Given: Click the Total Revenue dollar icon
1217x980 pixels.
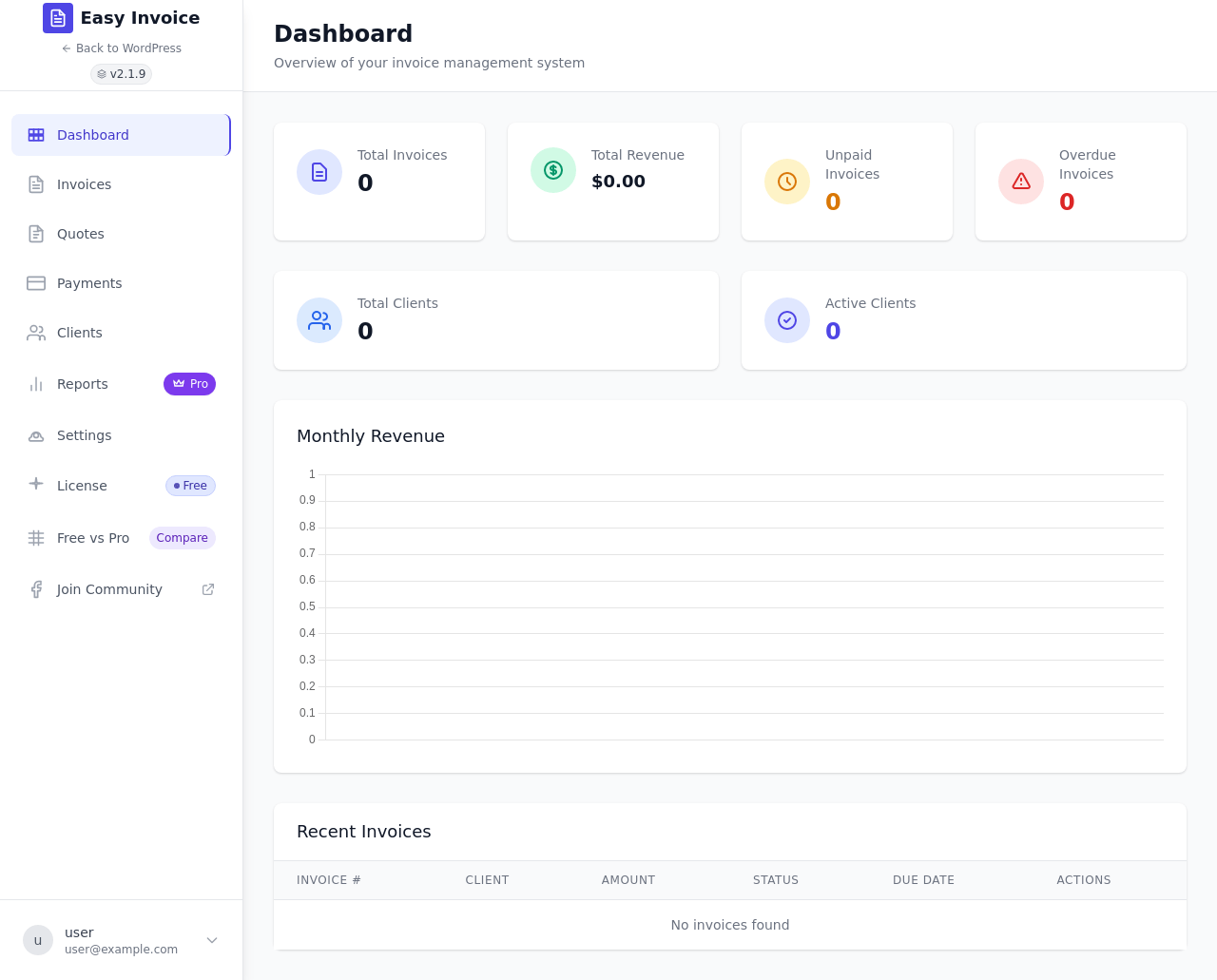Looking at the screenshot, I should (x=553, y=170).
